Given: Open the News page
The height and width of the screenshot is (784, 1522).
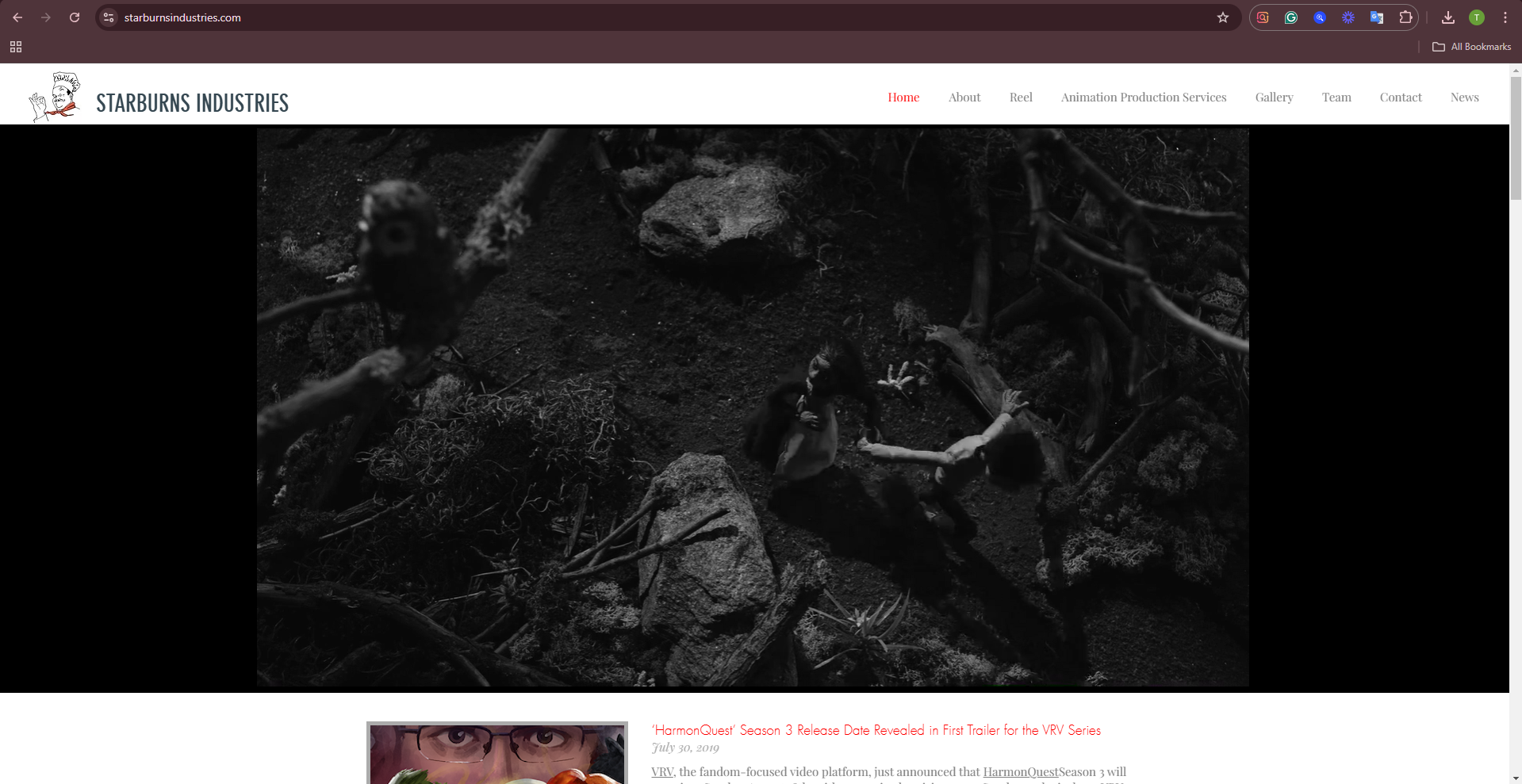Looking at the screenshot, I should pos(1464,98).
